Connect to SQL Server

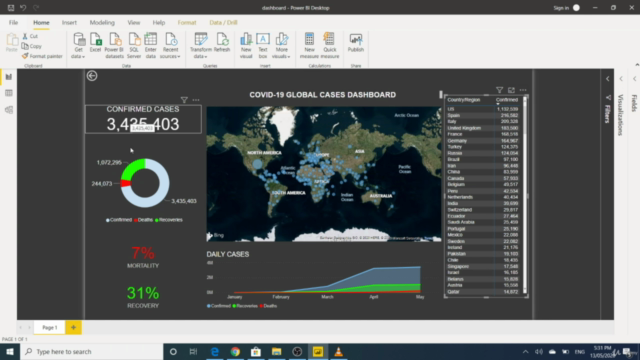[134, 46]
